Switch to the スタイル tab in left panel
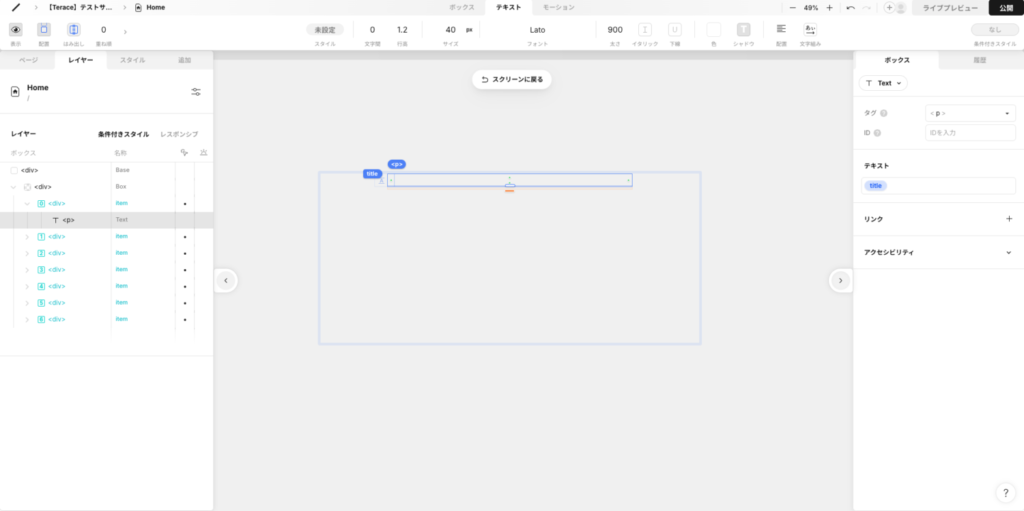 point(132,60)
